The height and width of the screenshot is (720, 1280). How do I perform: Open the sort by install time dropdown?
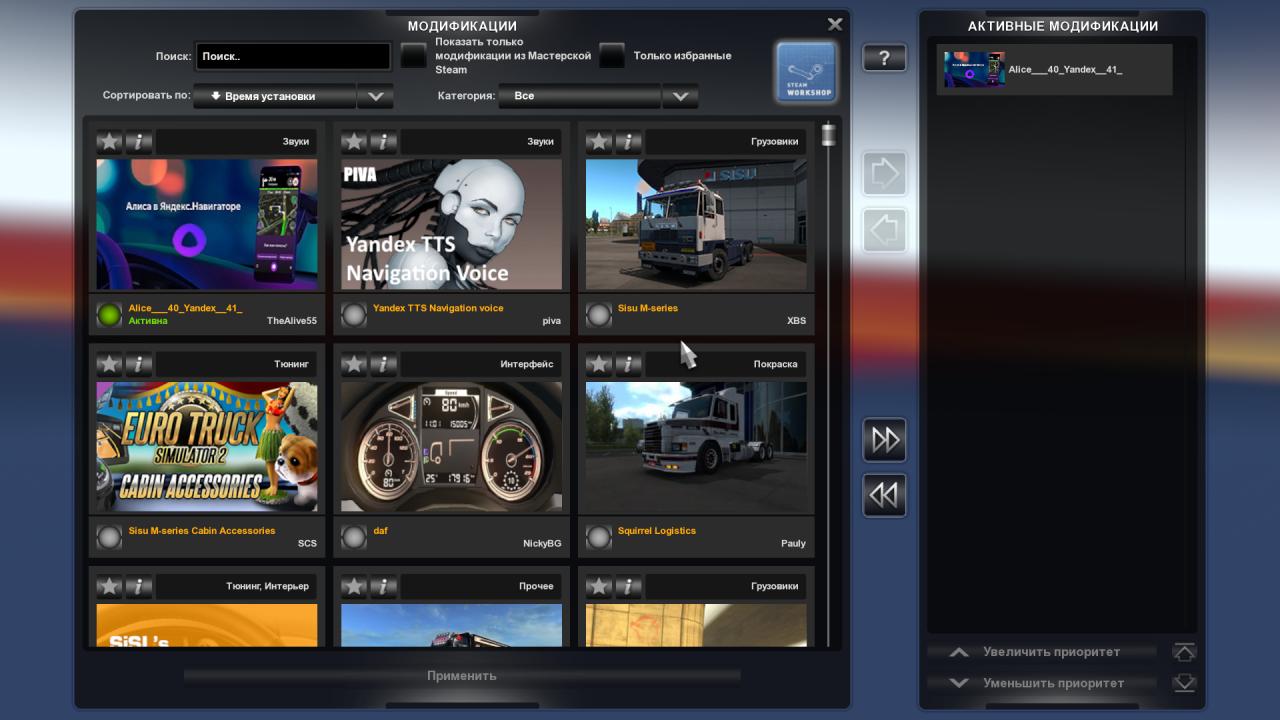tap(274, 96)
